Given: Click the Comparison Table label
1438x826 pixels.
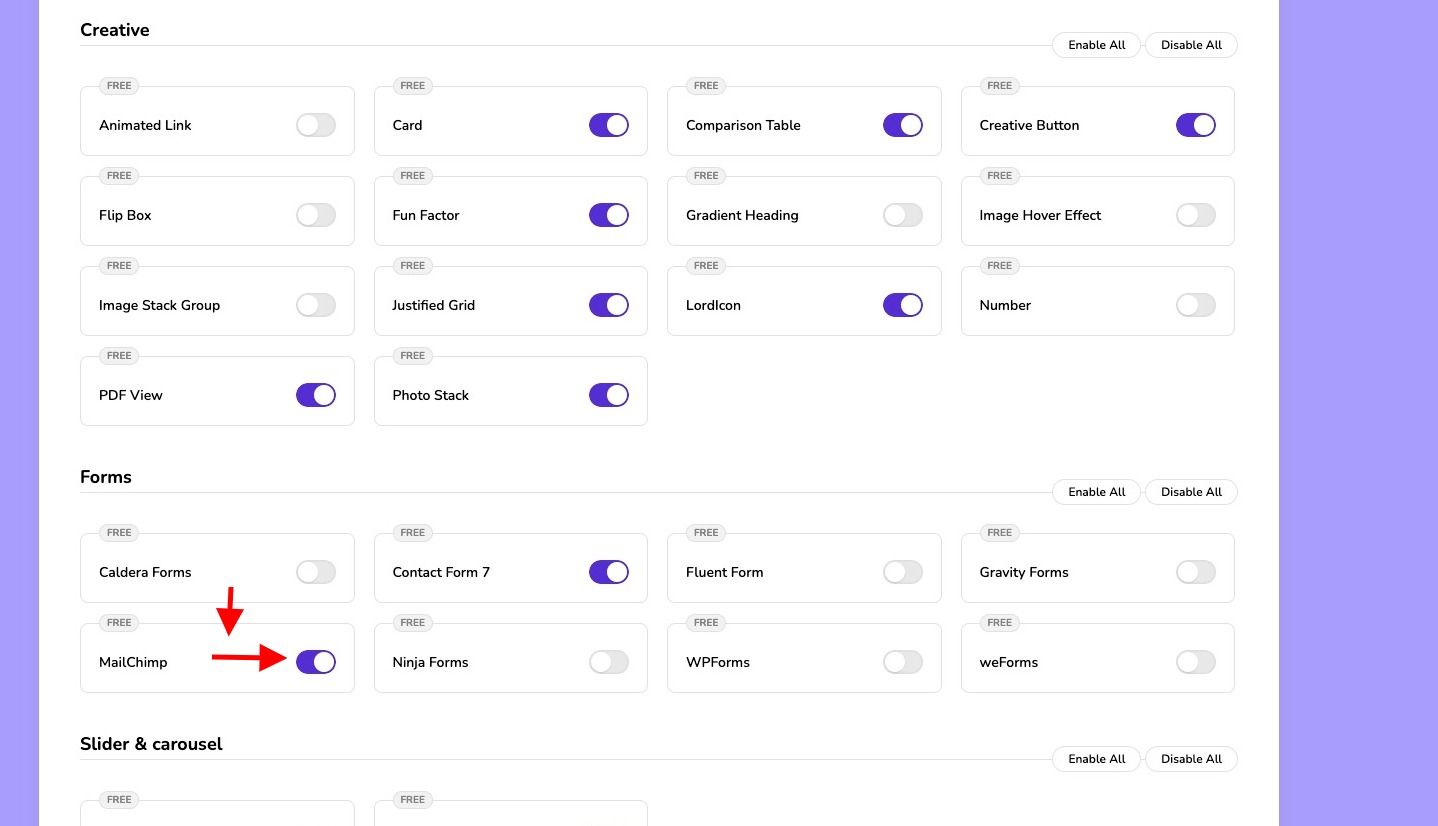Looking at the screenshot, I should click(743, 125).
